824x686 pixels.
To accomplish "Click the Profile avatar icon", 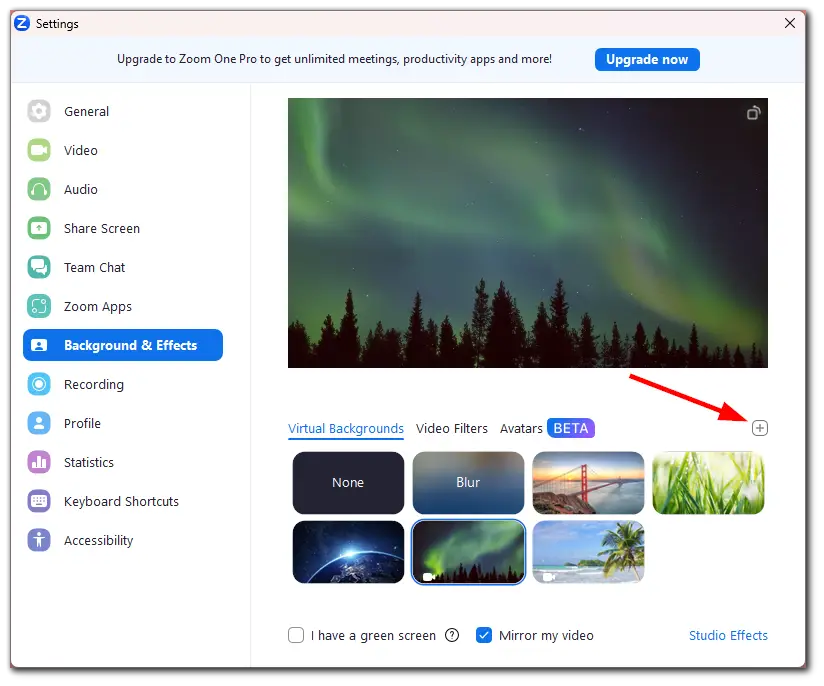I will point(39,423).
